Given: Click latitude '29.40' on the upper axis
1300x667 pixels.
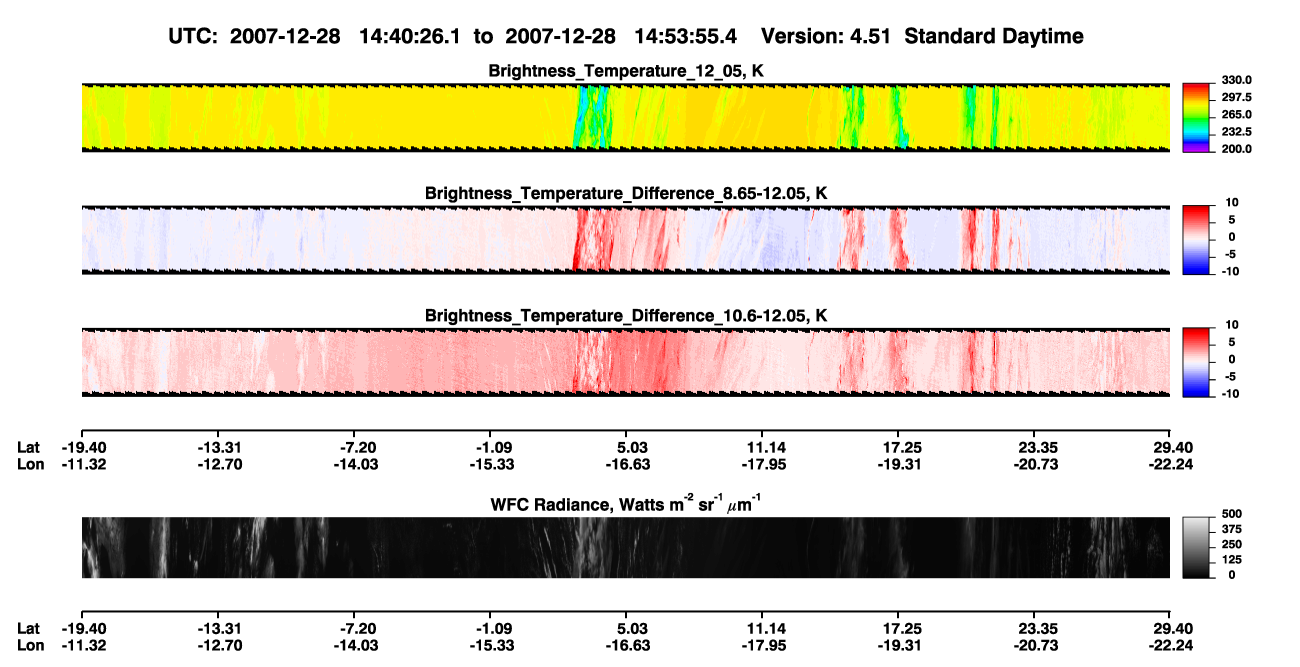Looking at the screenshot, I should (1171, 447).
